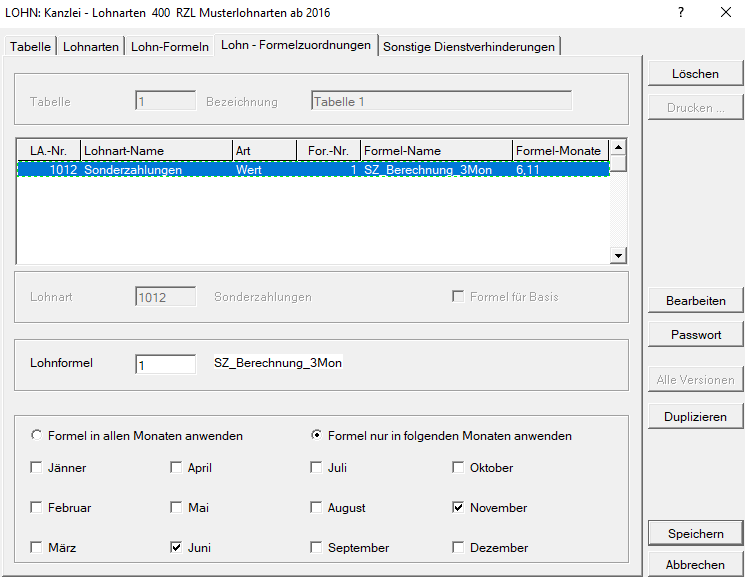Sort by the Formel-Name column header
This screenshot has width=745, height=577.
coord(435,151)
